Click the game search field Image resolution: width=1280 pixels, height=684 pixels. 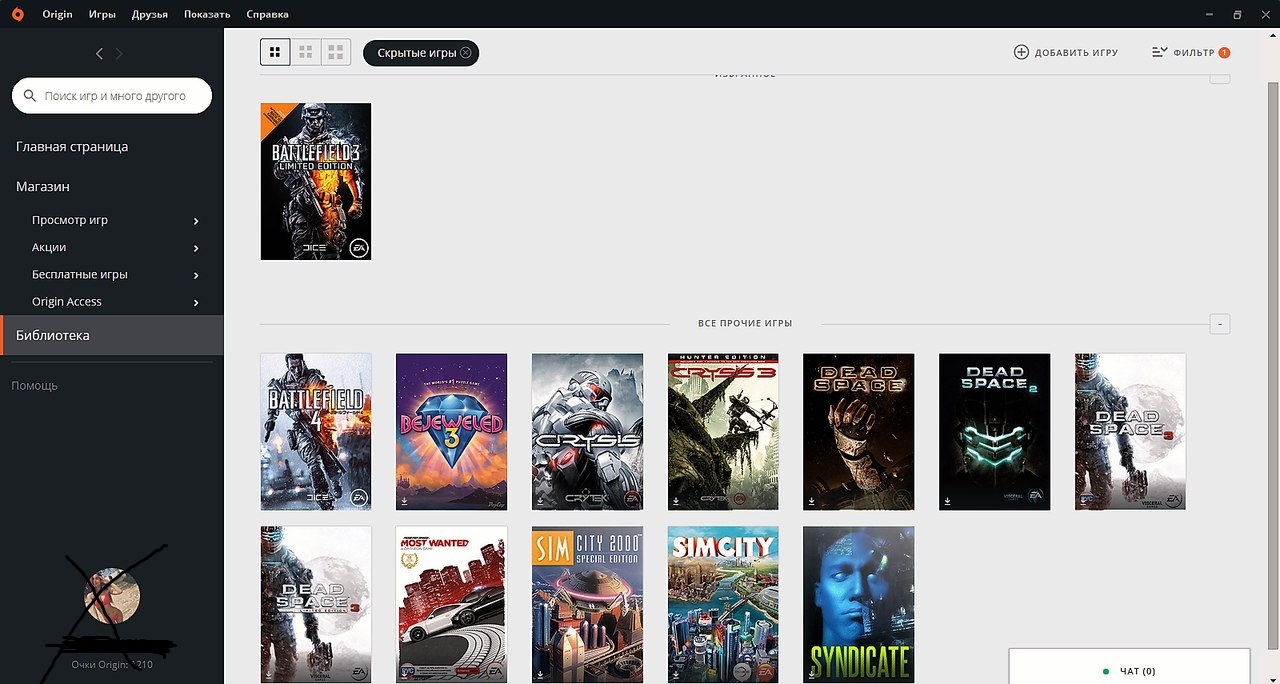pos(112,96)
